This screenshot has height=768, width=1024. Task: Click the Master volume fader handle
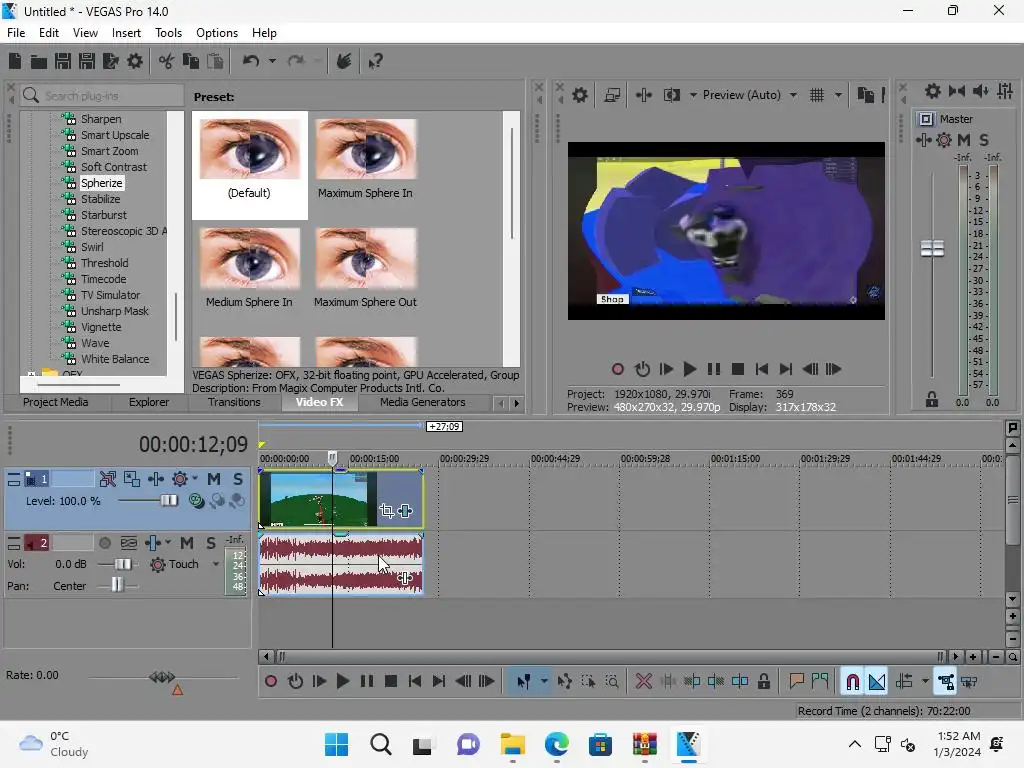tap(932, 248)
